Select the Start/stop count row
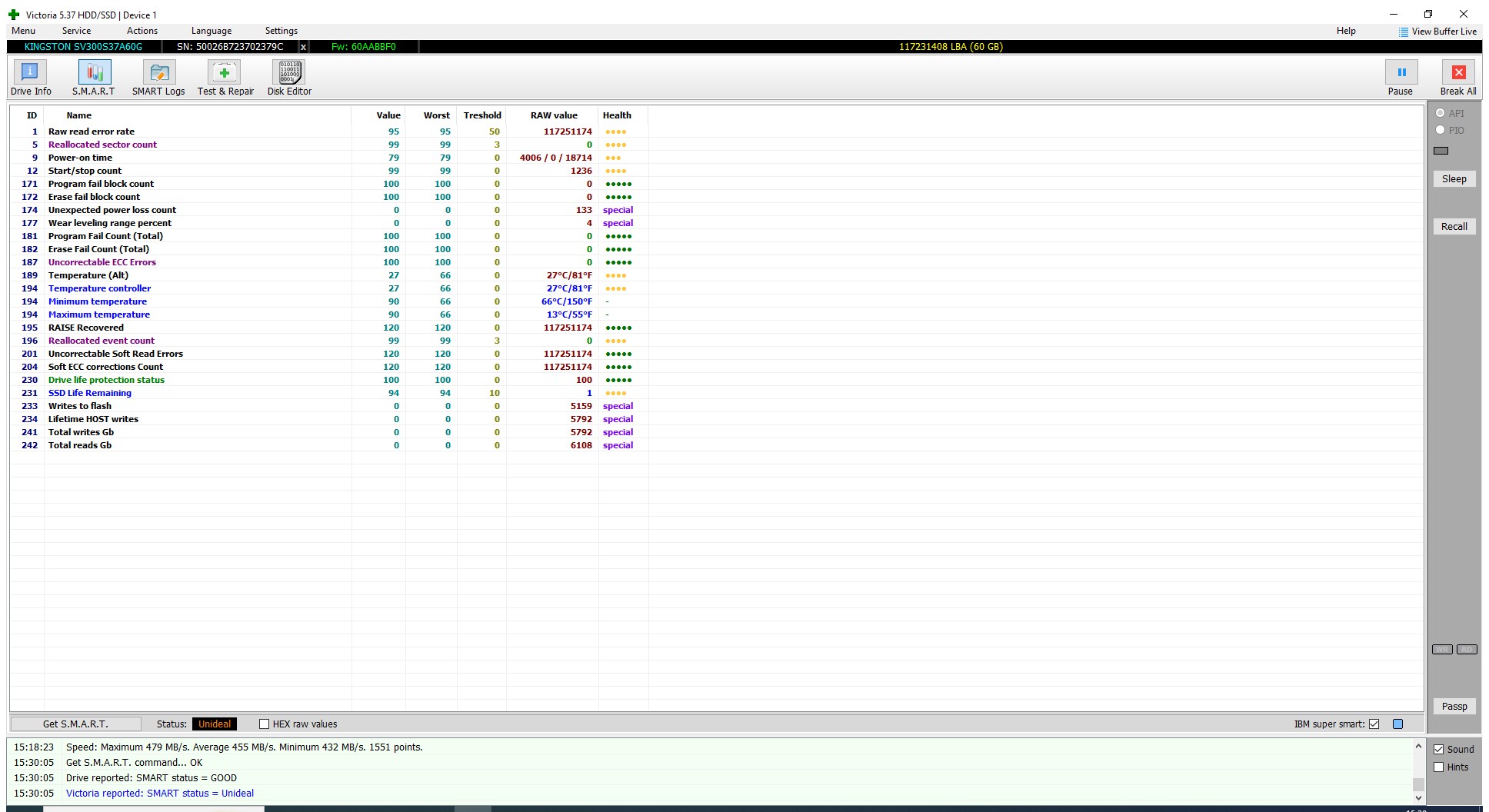This screenshot has width=1489, height=812. 329,171
